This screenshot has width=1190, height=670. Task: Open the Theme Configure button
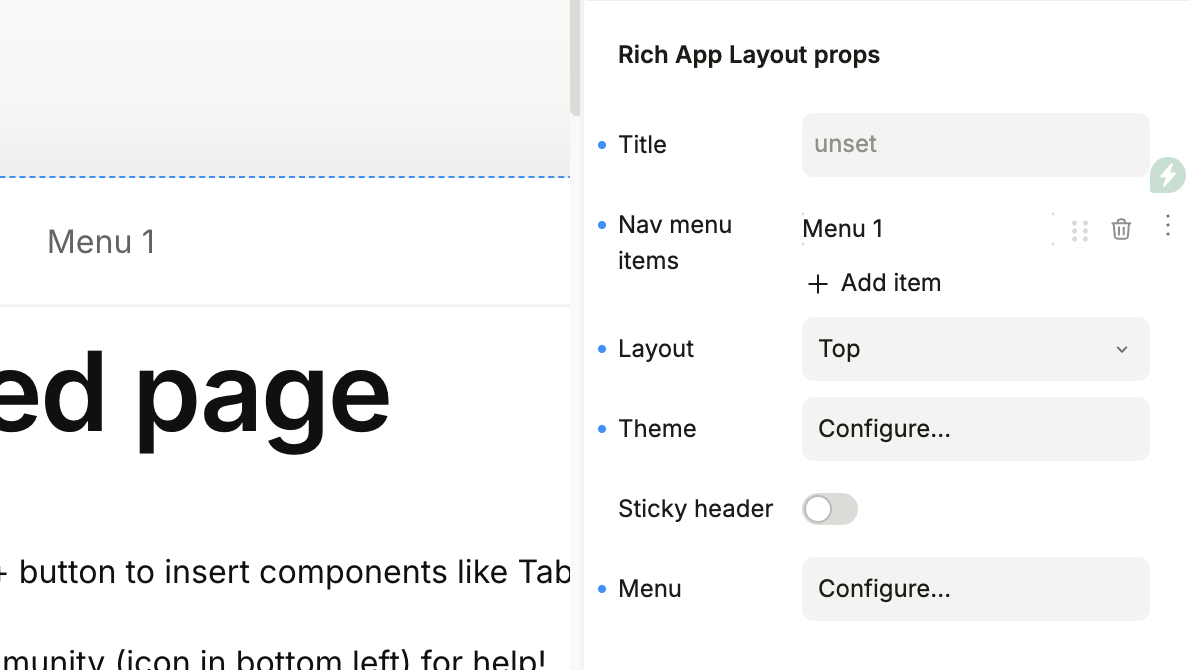point(975,429)
